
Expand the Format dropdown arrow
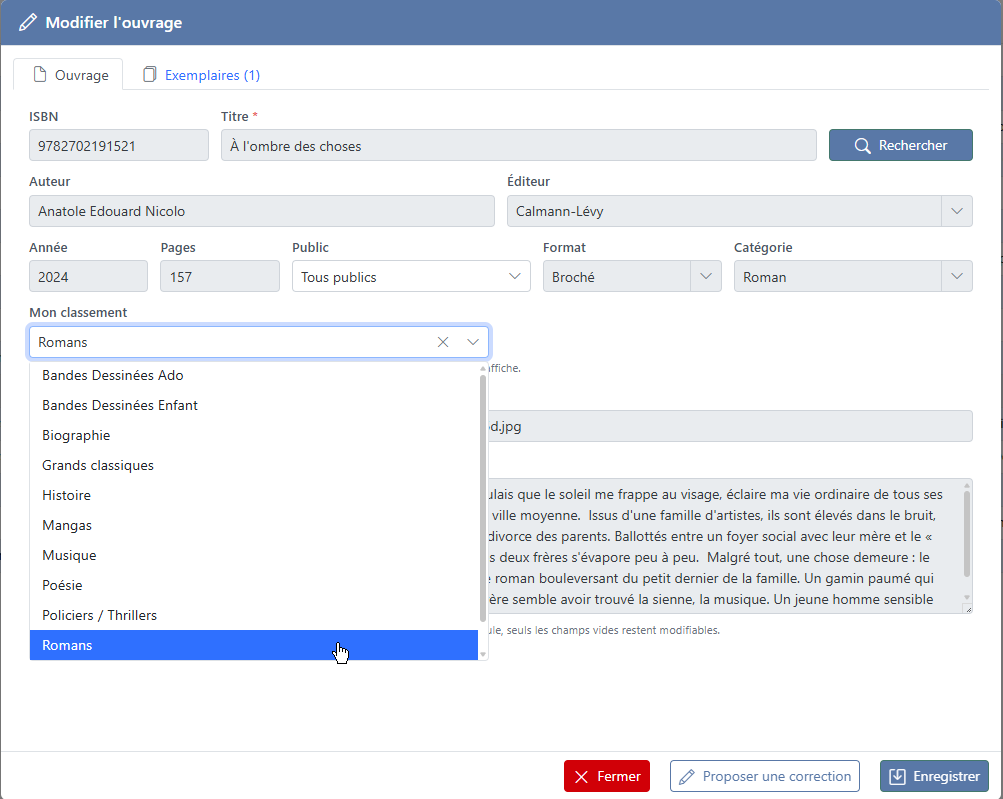[706, 276]
